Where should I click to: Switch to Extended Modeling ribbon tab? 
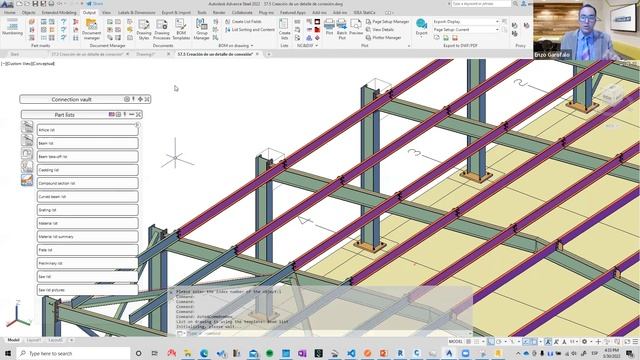click(59, 13)
